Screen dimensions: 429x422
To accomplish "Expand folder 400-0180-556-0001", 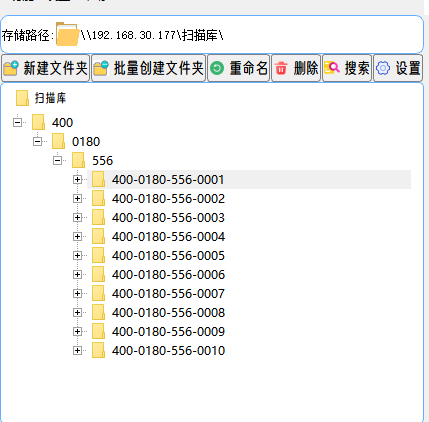I will pyautogui.click(x=77, y=180).
